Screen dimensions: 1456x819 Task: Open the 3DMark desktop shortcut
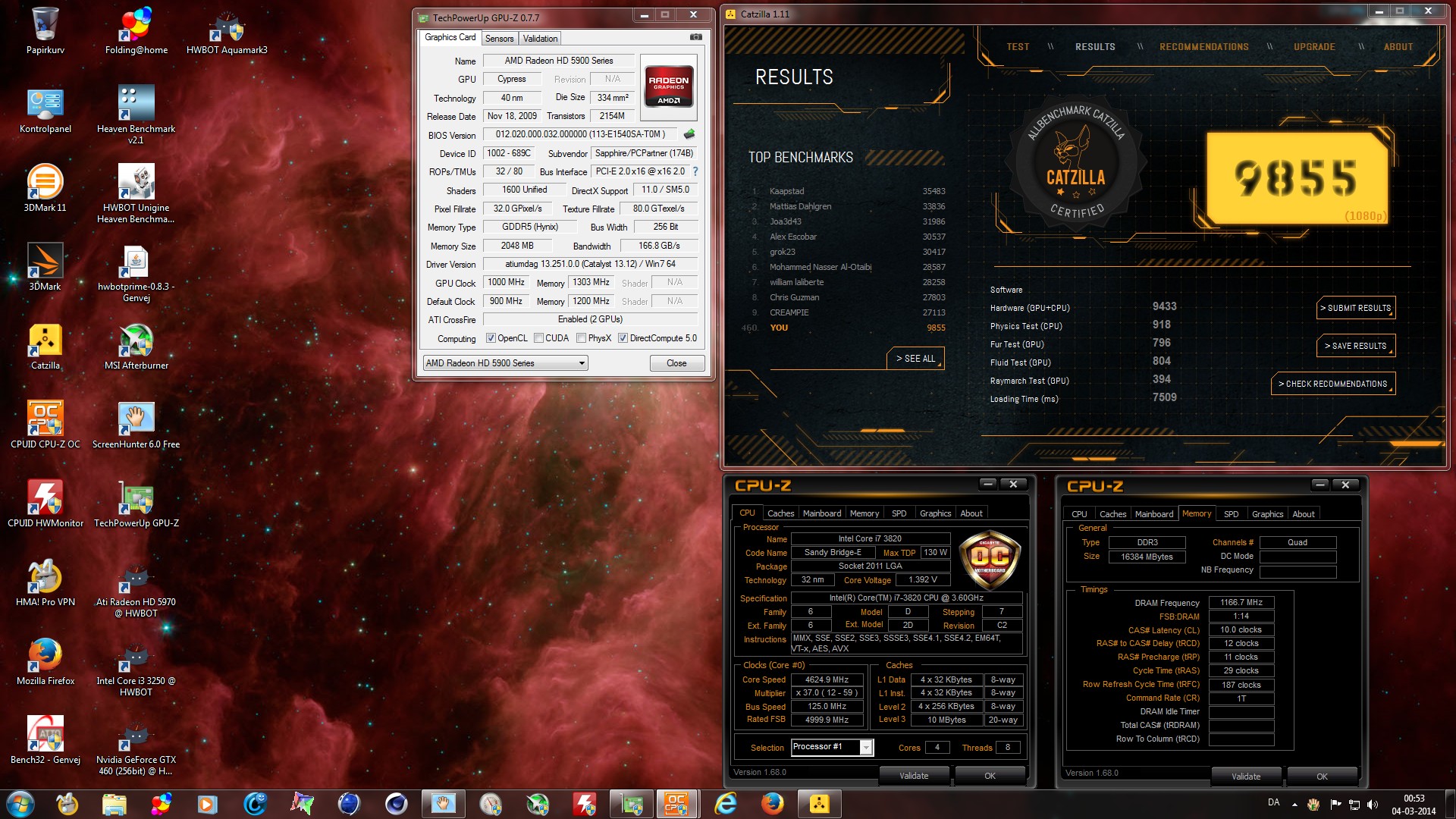[45, 267]
